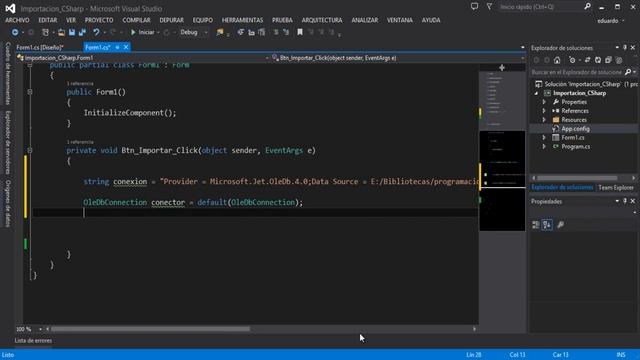Open the Cuadro de herramientas side tab

(8, 73)
